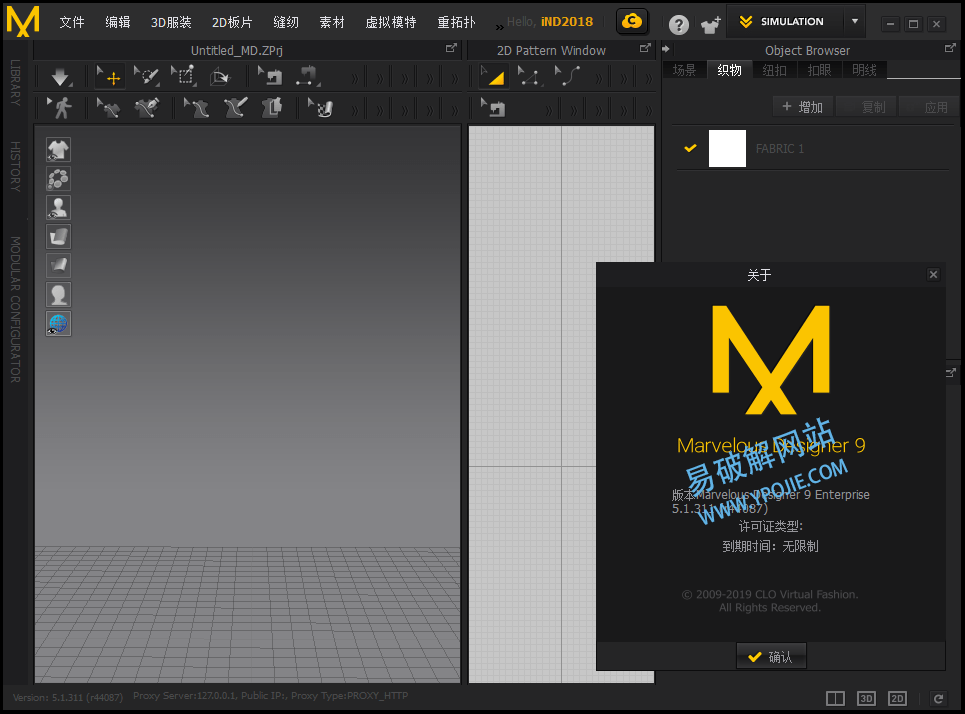Switch to the 织物 tab
The width and height of the screenshot is (965, 714).
point(729,70)
